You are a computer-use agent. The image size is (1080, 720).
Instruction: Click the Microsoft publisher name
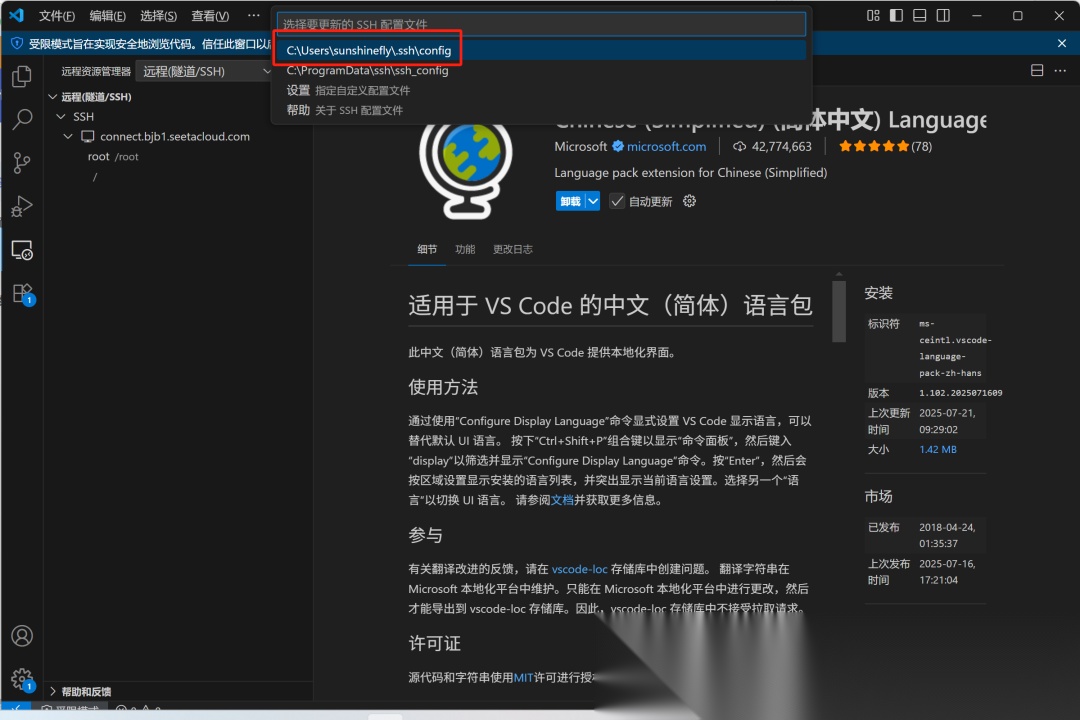(581, 146)
